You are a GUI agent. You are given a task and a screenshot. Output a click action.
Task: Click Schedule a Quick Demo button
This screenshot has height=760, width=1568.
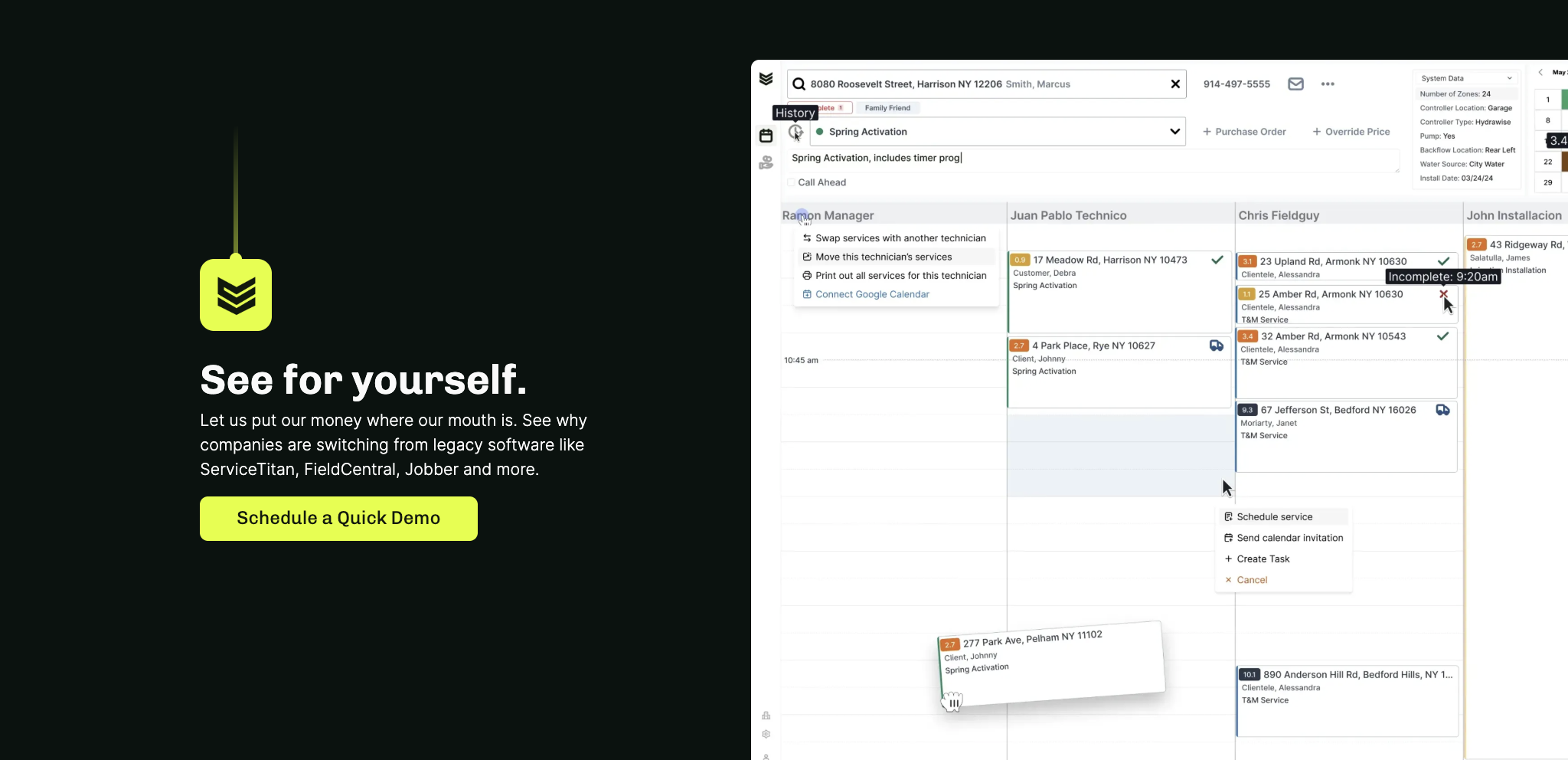tap(338, 519)
